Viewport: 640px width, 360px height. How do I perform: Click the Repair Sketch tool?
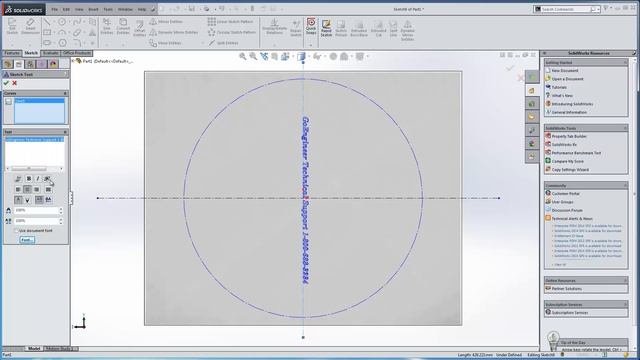pos(296,28)
